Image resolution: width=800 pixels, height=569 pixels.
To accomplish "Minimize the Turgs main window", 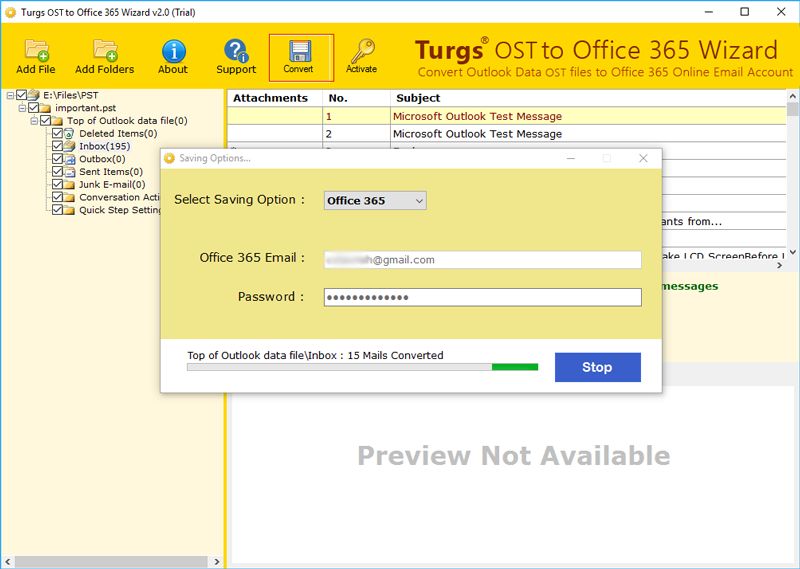I will pos(709,12).
